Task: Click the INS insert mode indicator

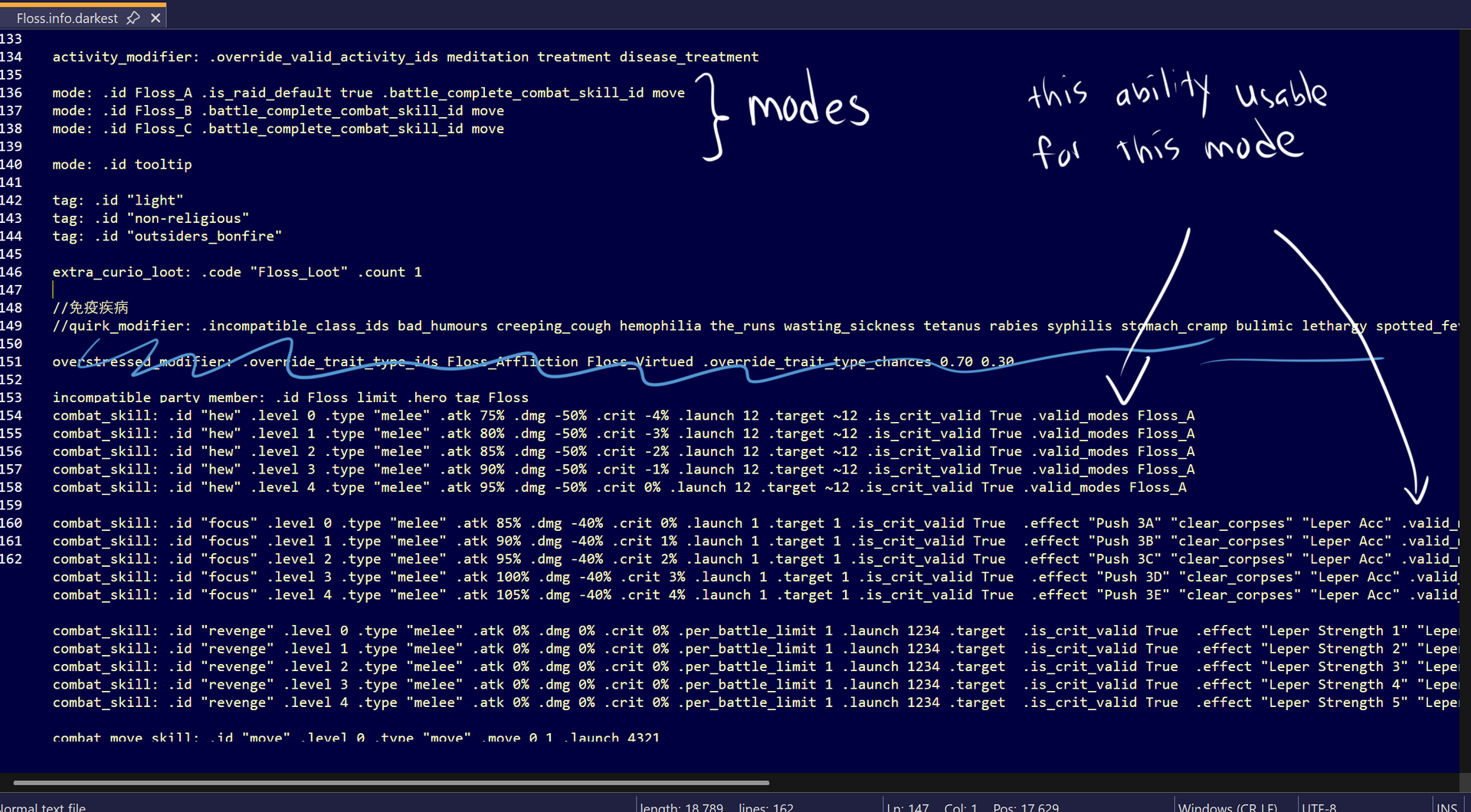Action: click(x=1446, y=807)
